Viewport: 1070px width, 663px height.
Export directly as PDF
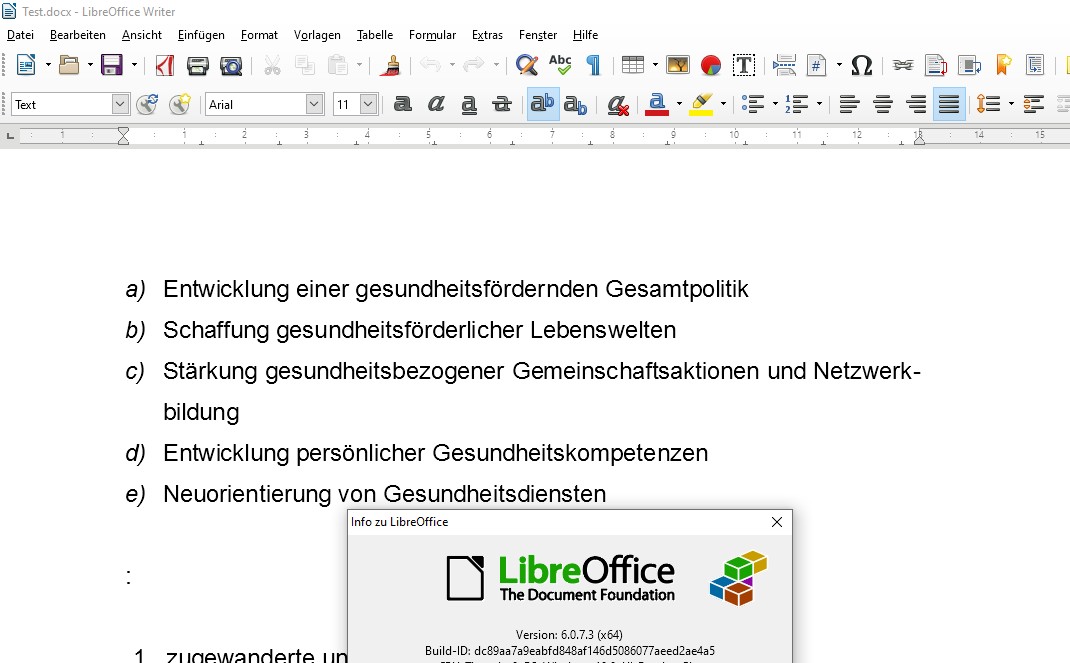coord(164,65)
